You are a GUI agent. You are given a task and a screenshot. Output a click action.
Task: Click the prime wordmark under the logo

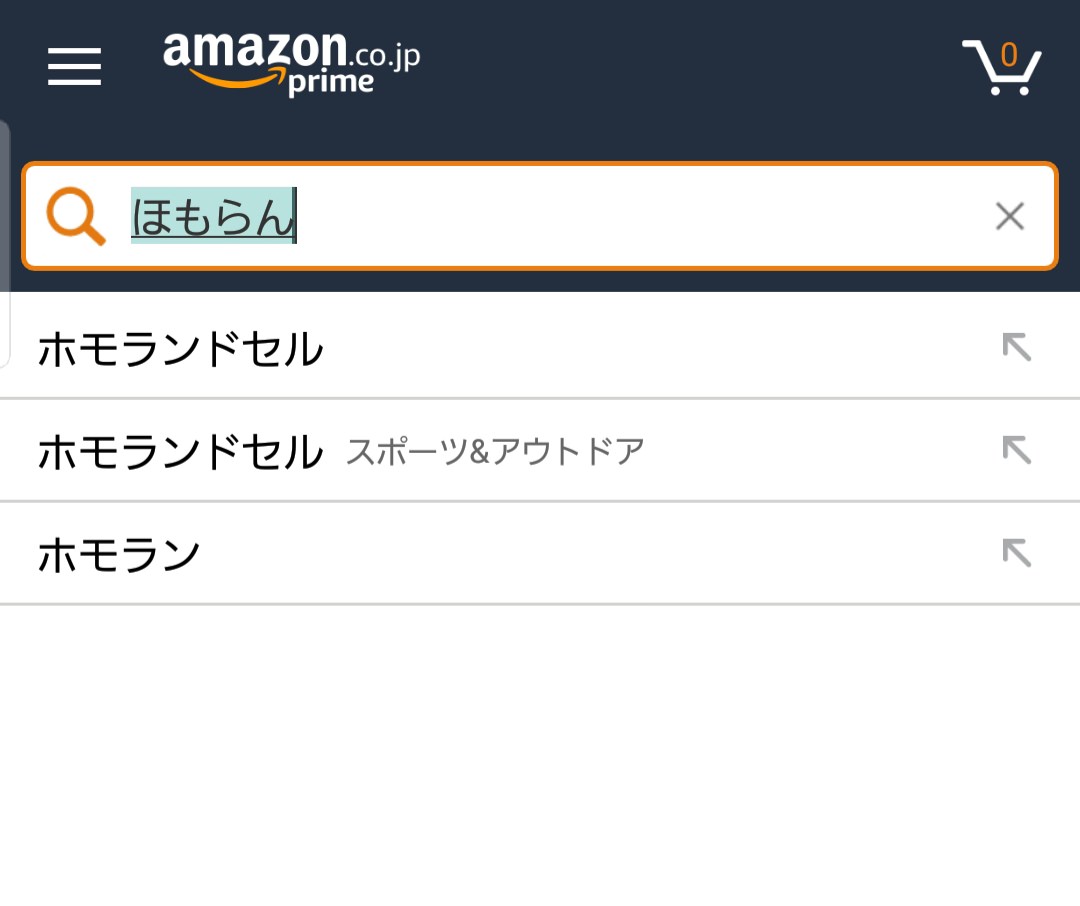[x=330, y=83]
